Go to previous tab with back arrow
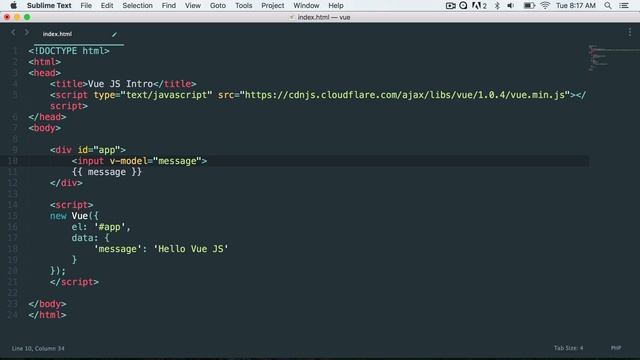This screenshot has height=360, width=640. click(13, 32)
